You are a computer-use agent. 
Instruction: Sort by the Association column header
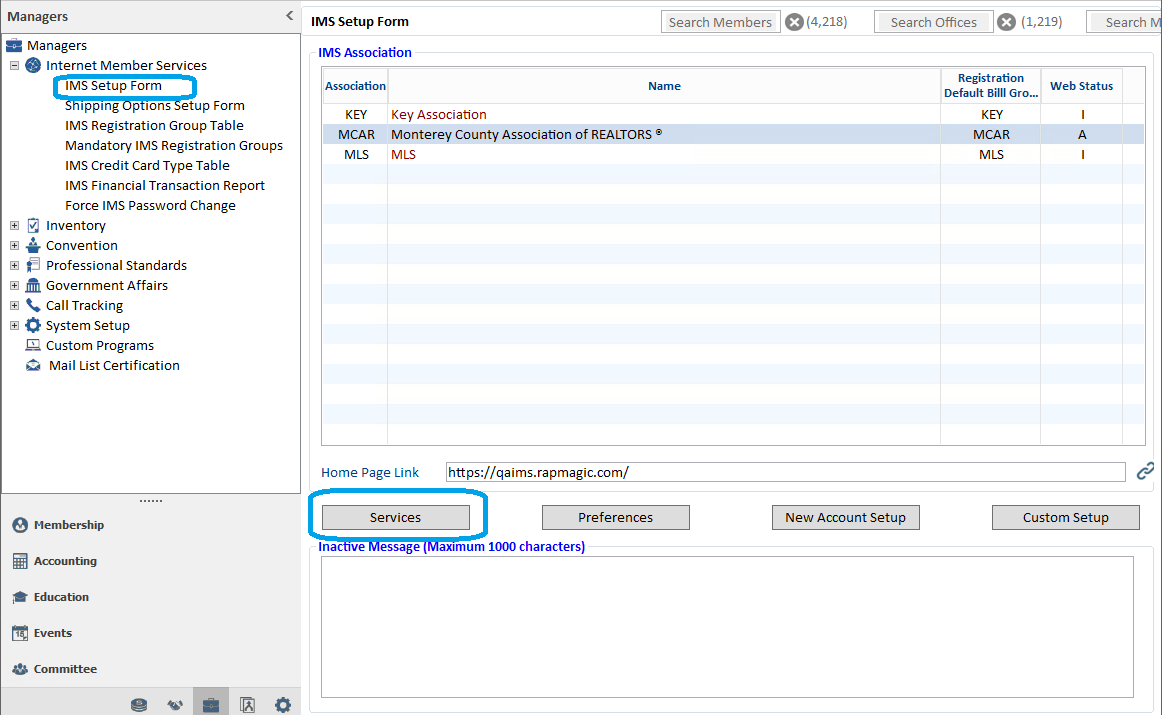355,86
